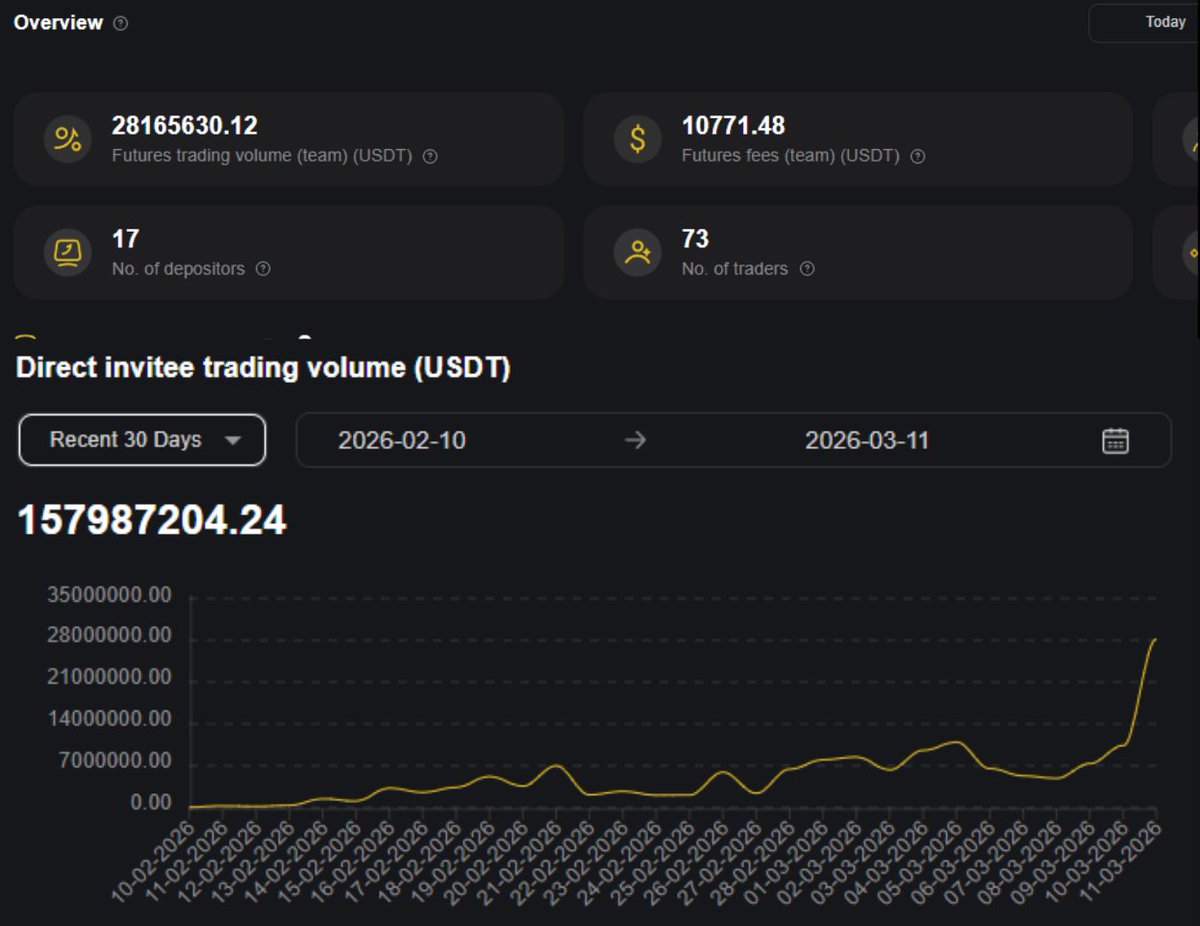Click the total 157987204.24 value

point(152,520)
